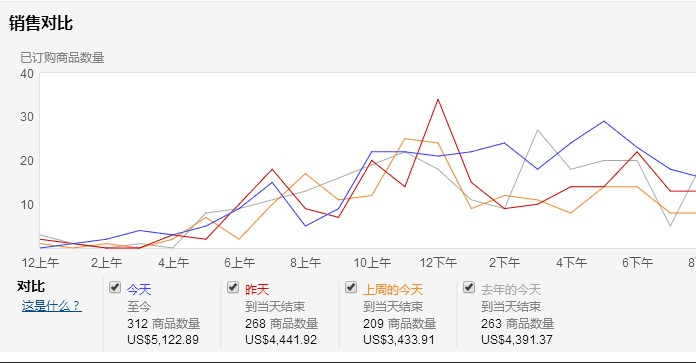
Task: Disable the 上周的今天 checkbox
Action: 351,287
